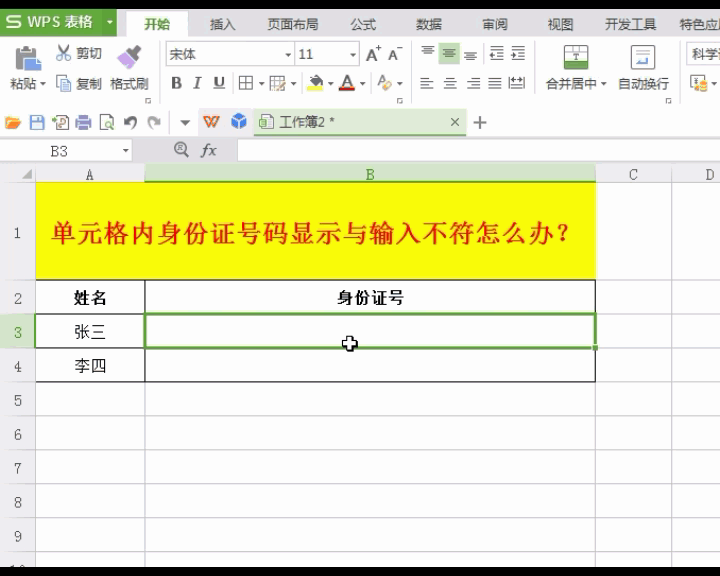Click the blue cube icon
This screenshot has height=576, width=720.
pyautogui.click(x=239, y=122)
